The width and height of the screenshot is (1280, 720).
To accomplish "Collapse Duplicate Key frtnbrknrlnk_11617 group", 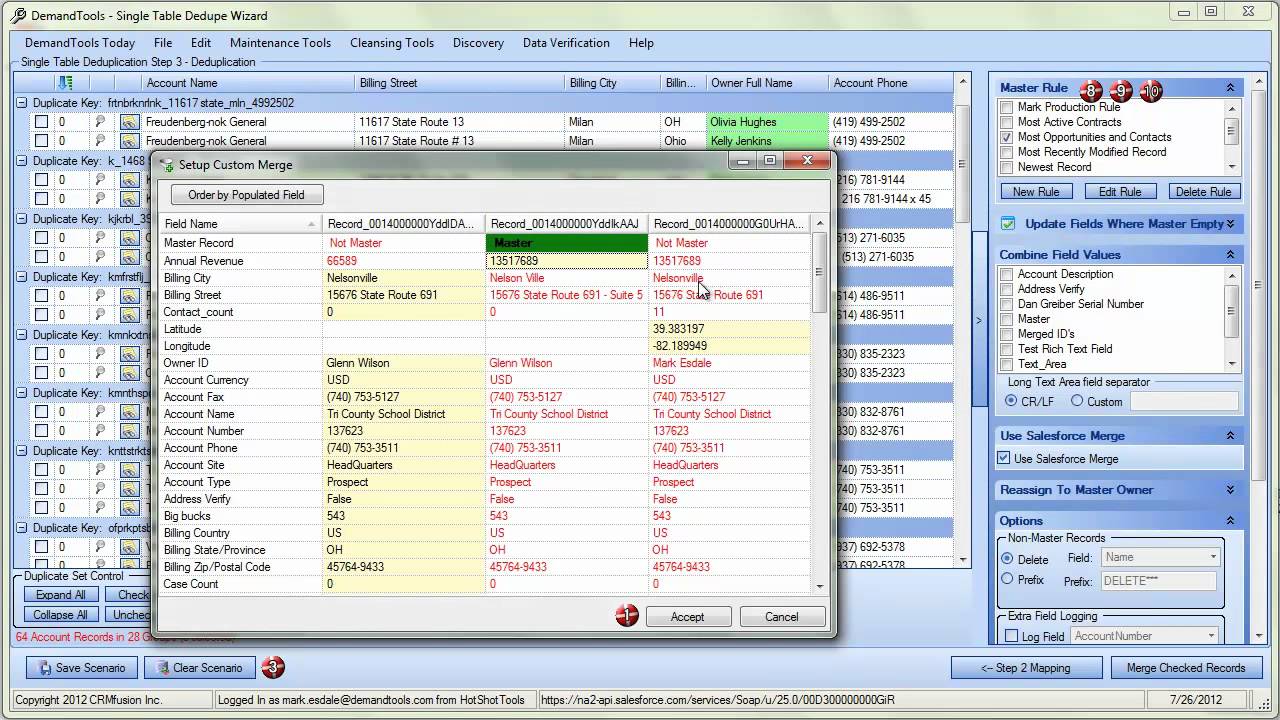I will pyautogui.click(x=22, y=103).
